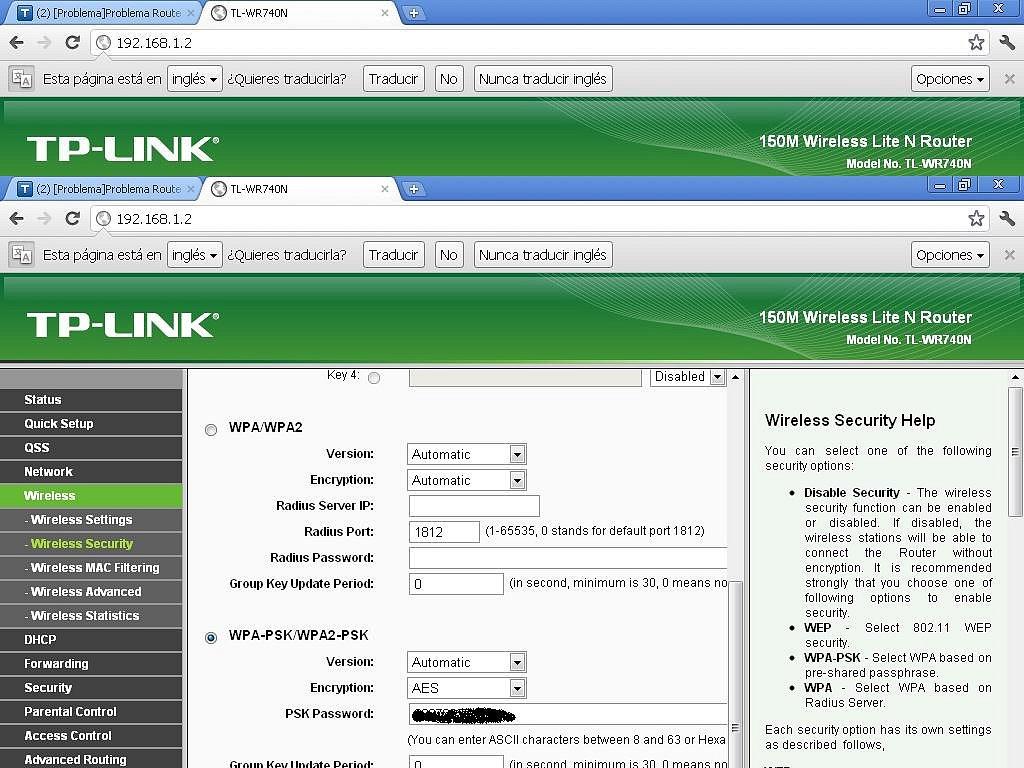Choose the Key 4 radio button
Viewport: 1024px width, 768px height.
(374, 378)
